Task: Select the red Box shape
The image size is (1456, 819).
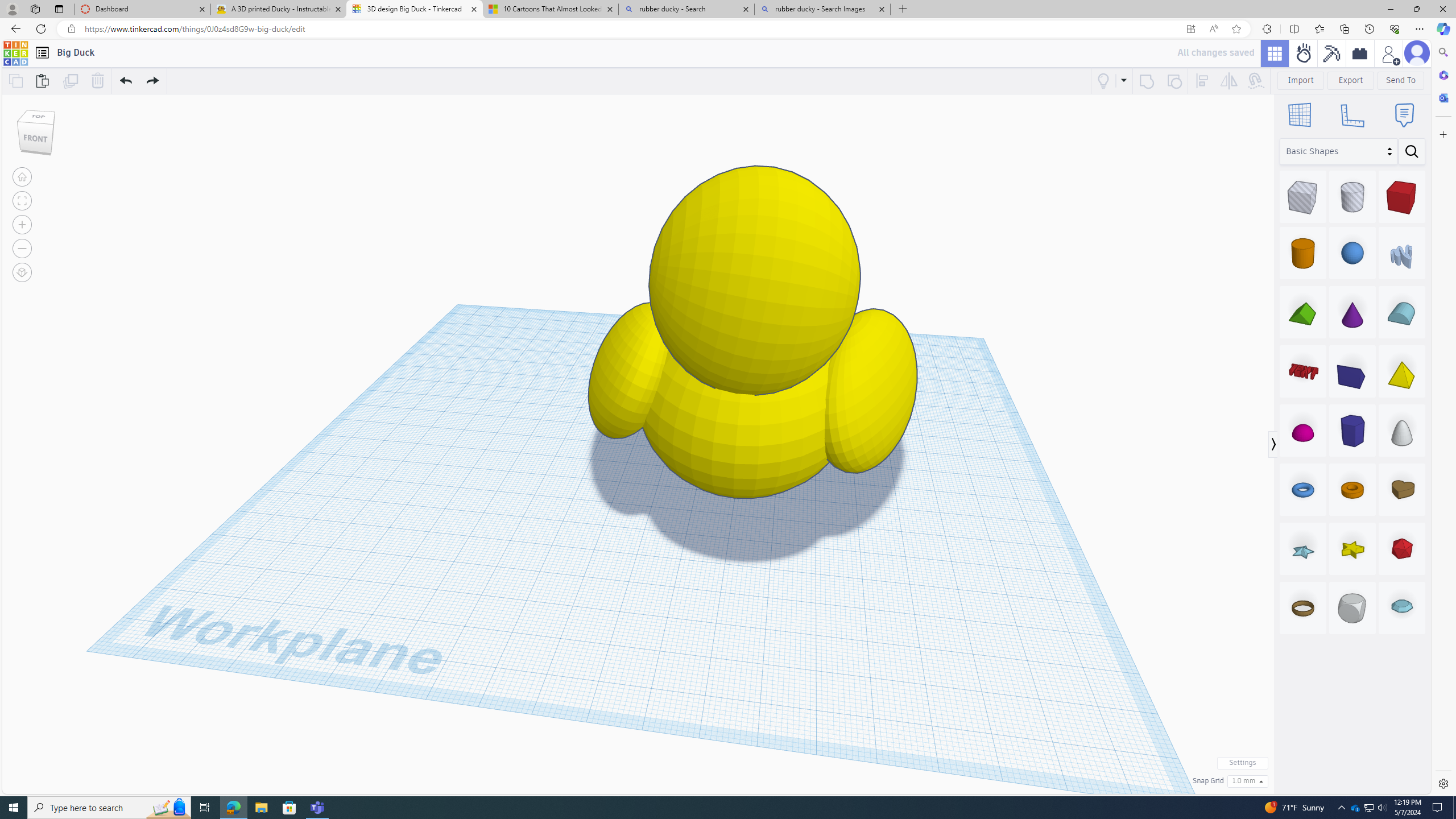Action: point(1401,197)
